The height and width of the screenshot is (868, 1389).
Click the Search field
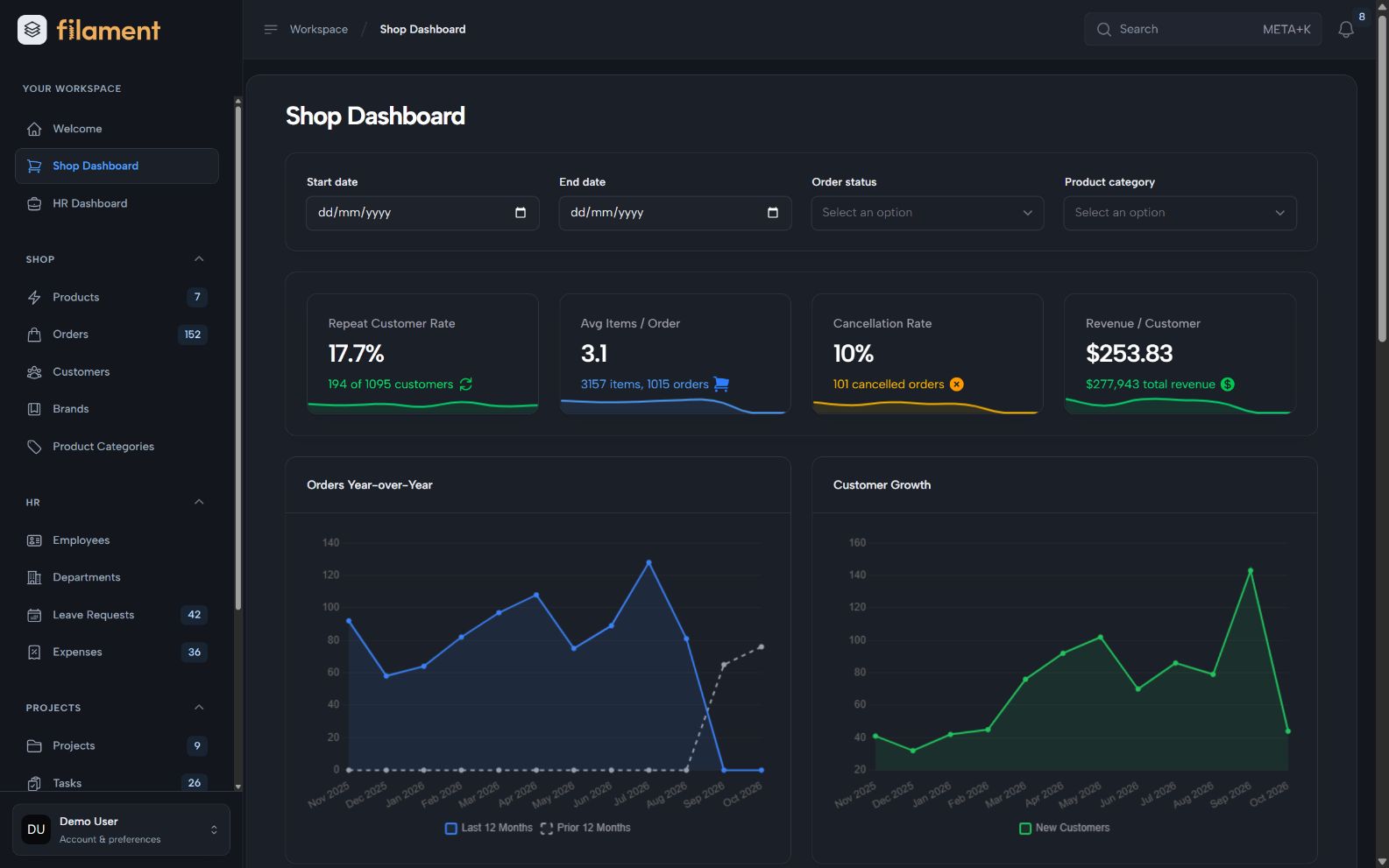[1202, 29]
